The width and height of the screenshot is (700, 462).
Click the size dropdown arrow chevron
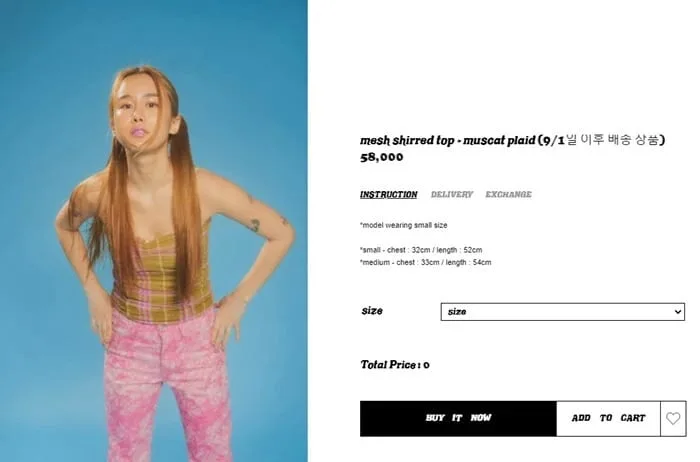[x=678, y=312]
